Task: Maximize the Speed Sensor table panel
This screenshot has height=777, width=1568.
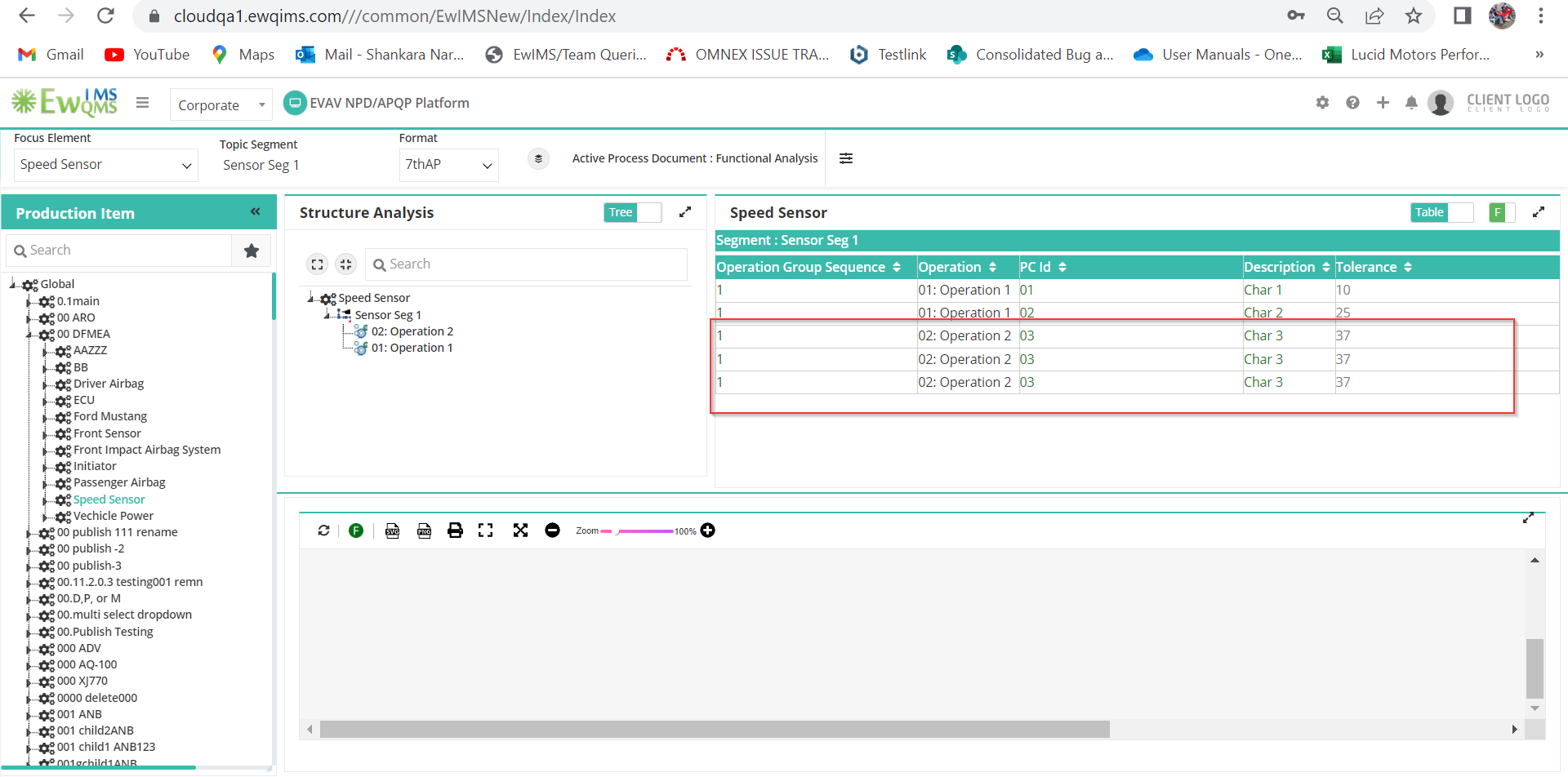Action: tap(1539, 212)
